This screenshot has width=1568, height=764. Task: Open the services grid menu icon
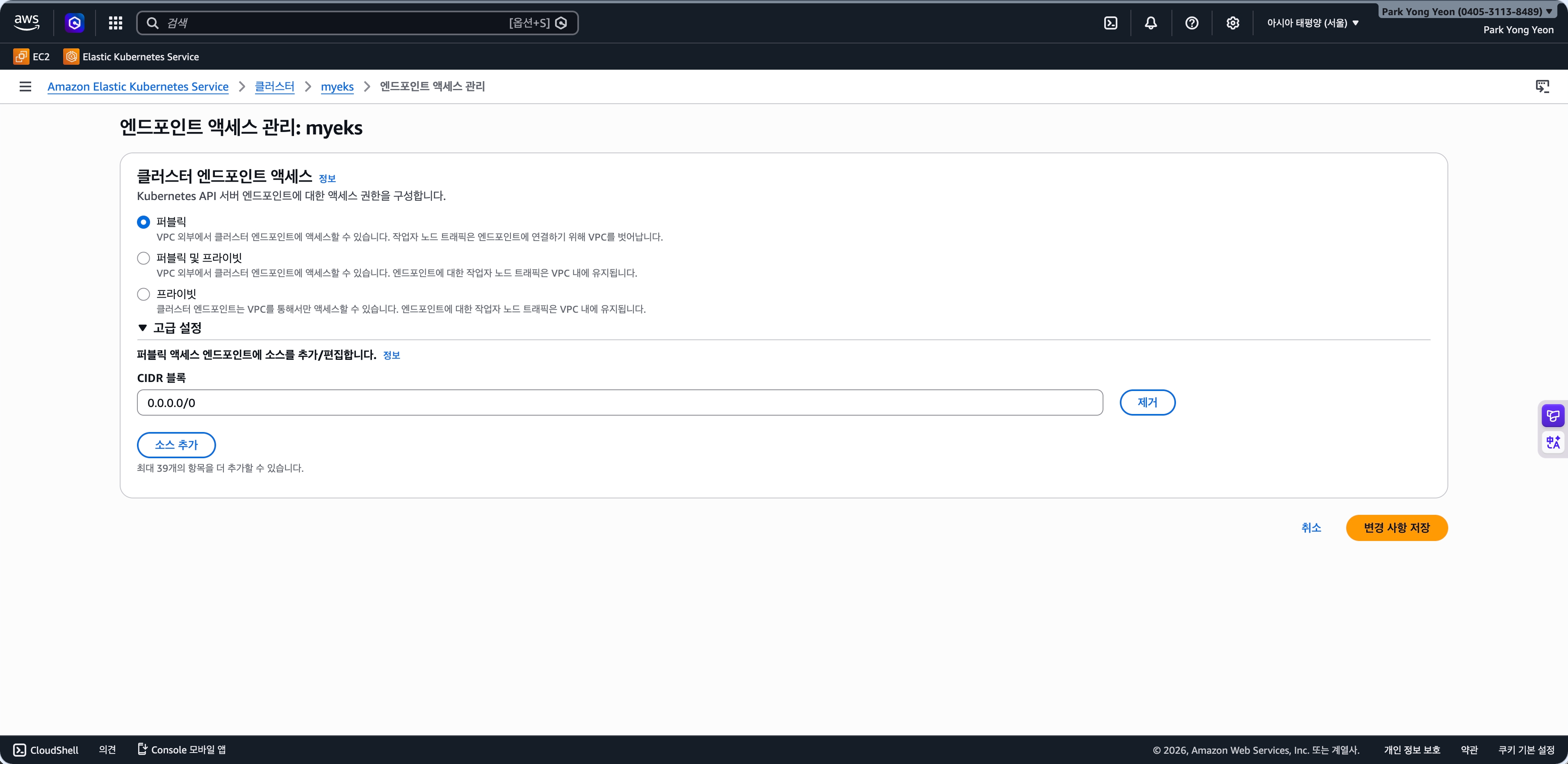115,23
